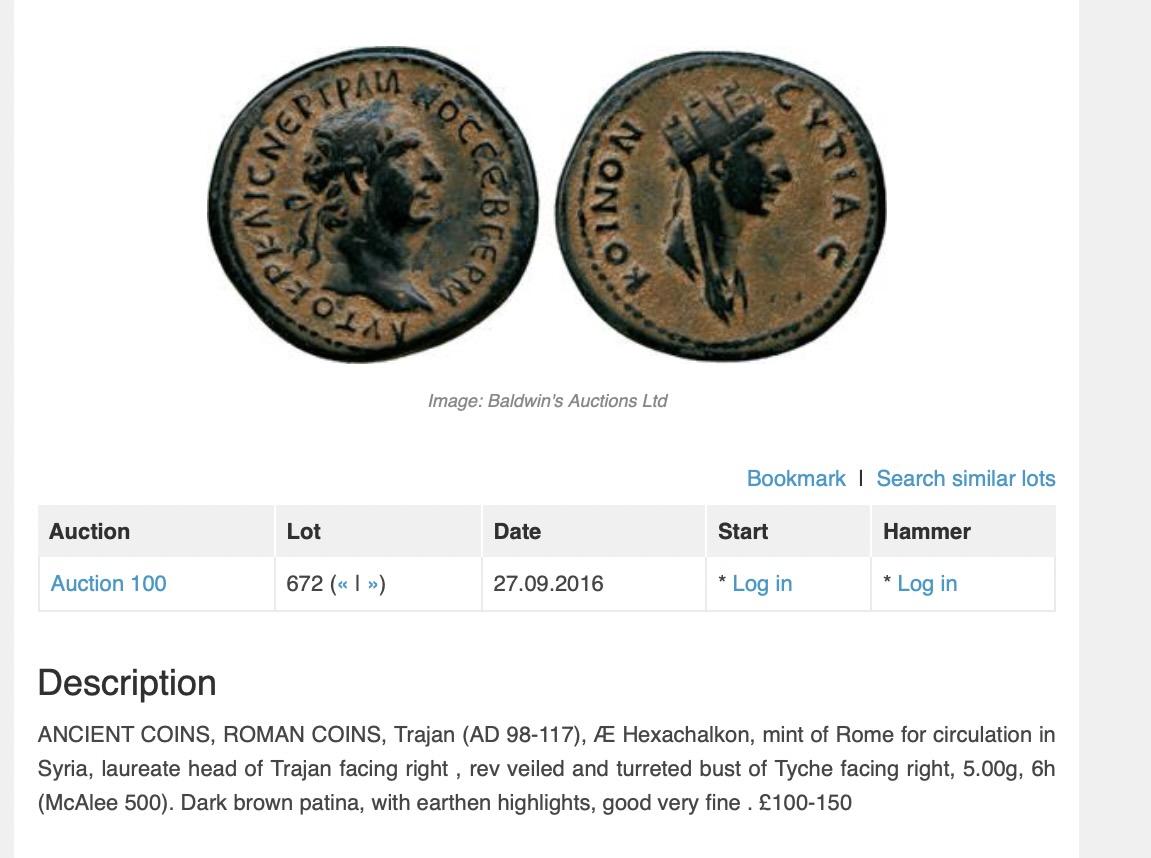1151x858 pixels.
Task: Log in to view Hammer price
Action: click(926, 584)
